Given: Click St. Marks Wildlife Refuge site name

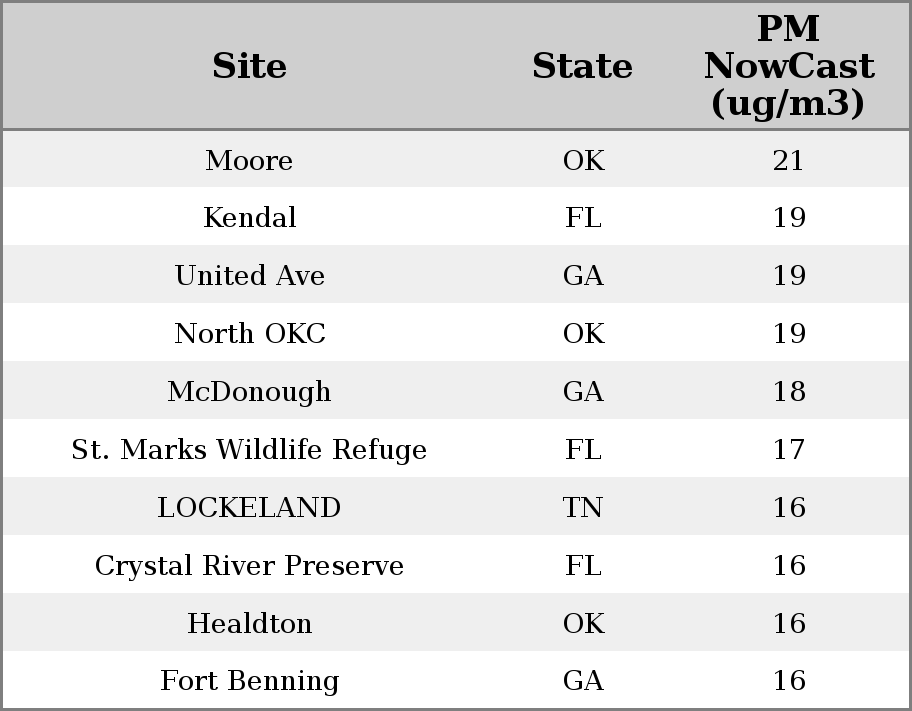Looking at the screenshot, I should tap(249, 449).
